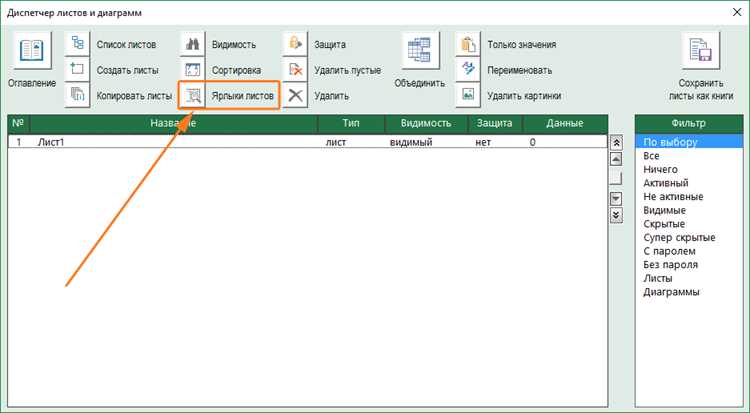Image resolution: width=750 pixels, height=413 pixels.
Task: Click the Удалить пустые icon
Action: click(295, 70)
